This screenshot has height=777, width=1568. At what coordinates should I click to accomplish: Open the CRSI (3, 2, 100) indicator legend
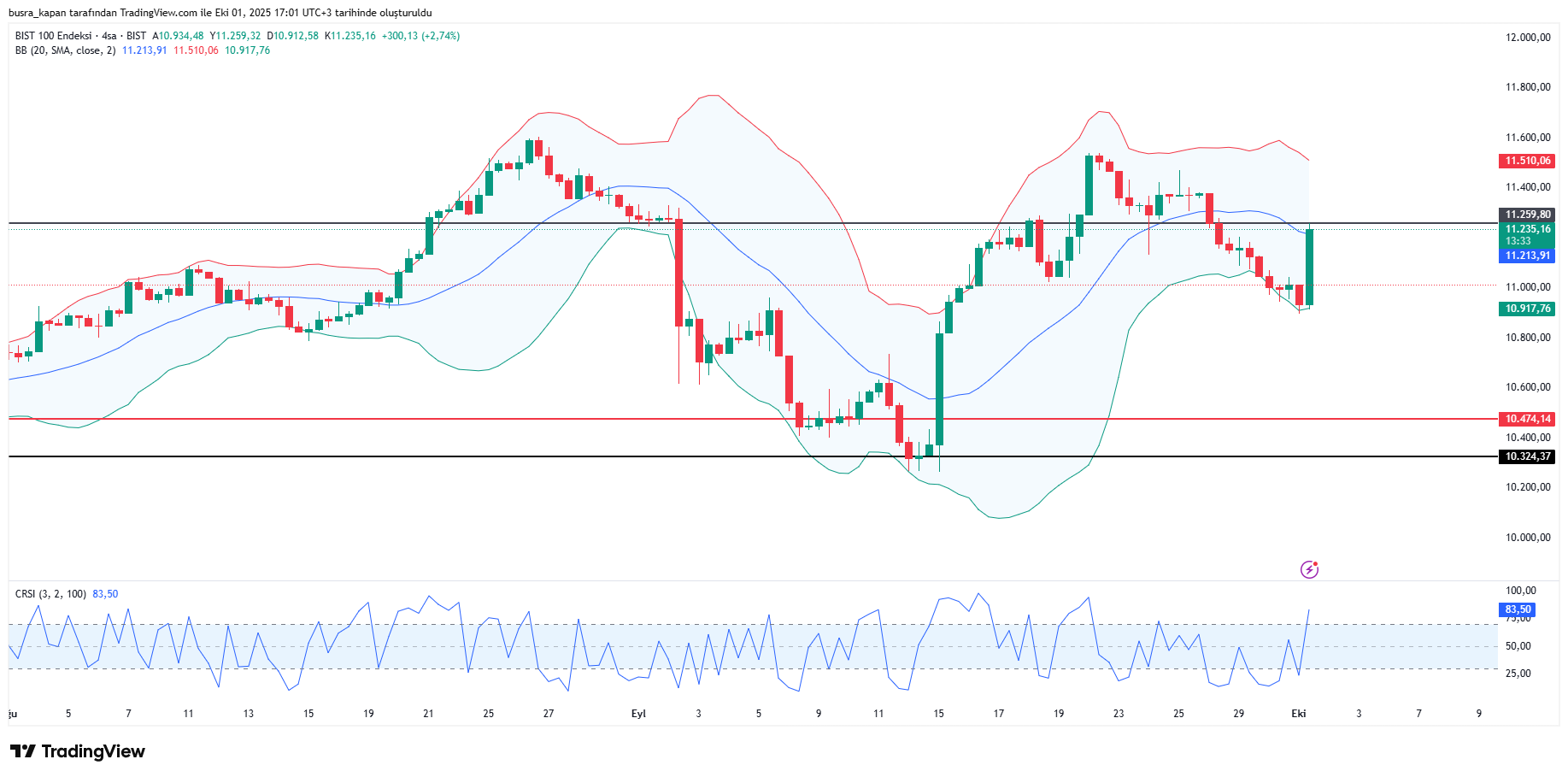(x=50, y=594)
